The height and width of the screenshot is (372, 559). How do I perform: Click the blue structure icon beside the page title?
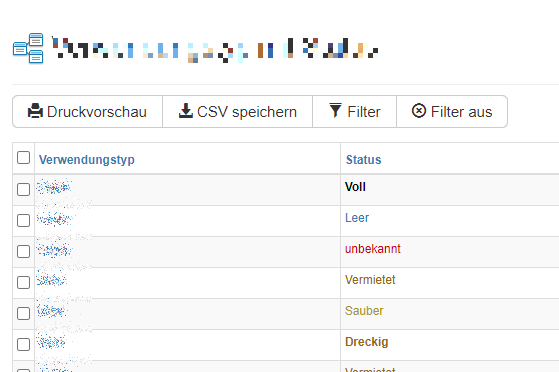tap(28, 48)
